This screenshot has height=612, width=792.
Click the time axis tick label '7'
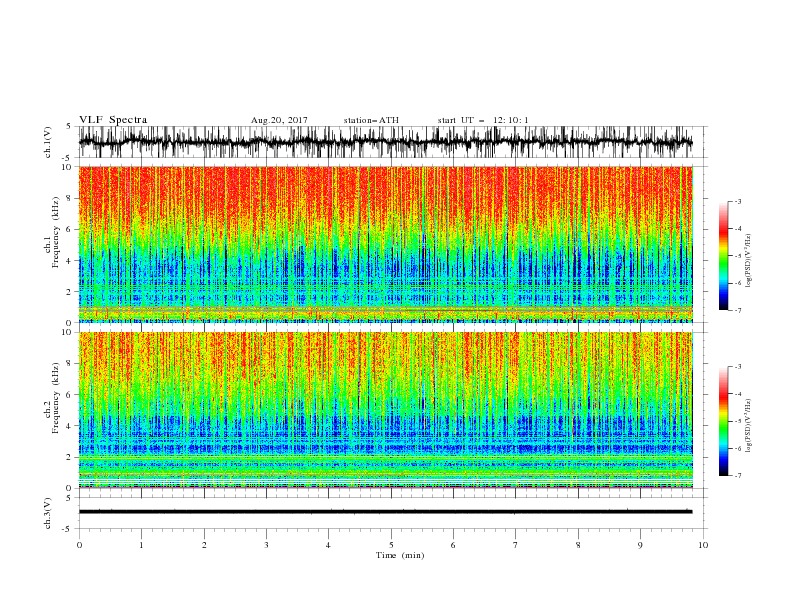[x=516, y=545]
